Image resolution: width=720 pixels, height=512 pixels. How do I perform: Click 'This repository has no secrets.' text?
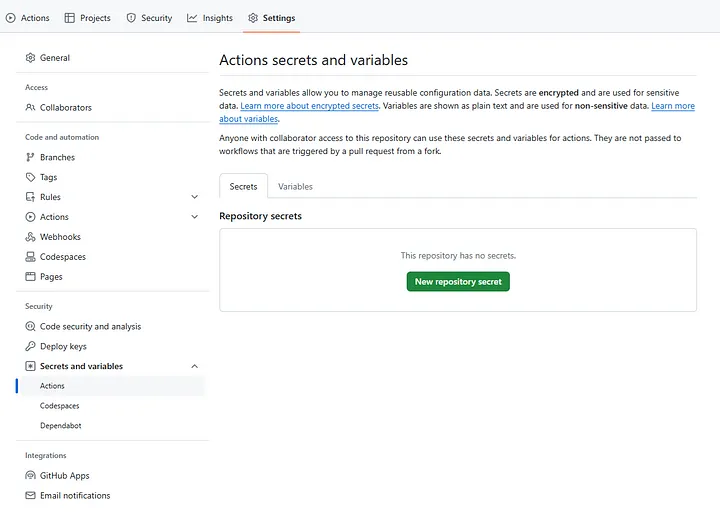pyautogui.click(x=458, y=255)
